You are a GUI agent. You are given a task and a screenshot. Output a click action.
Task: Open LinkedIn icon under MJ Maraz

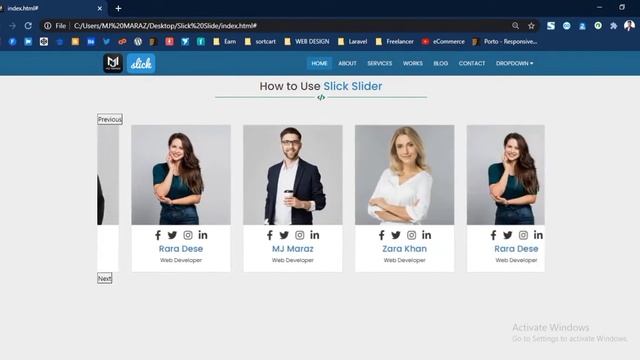click(315, 235)
